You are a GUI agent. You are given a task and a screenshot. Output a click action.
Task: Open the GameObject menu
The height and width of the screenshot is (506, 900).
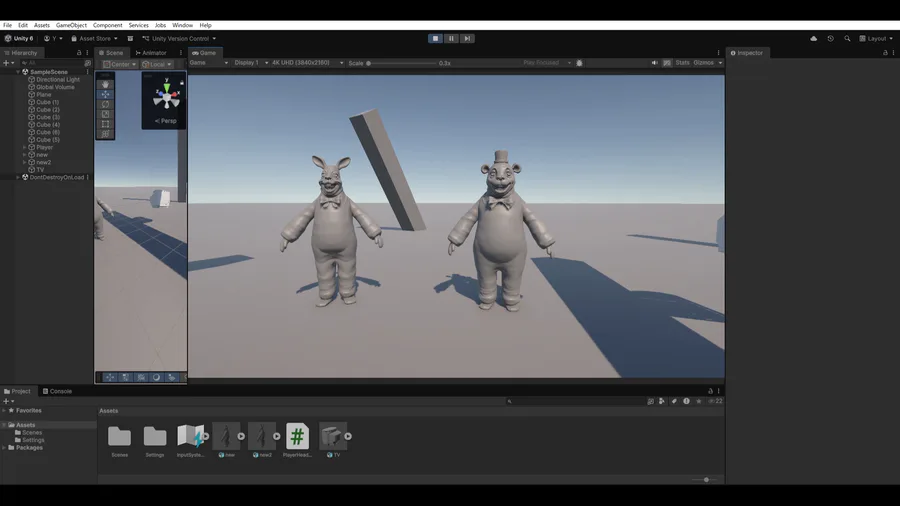click(71, 25)
